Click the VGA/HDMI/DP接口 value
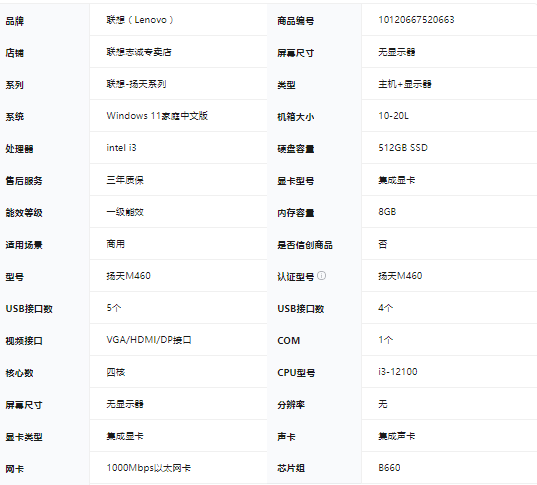Screen dimensions: 537x485 [x=149, y=340]
